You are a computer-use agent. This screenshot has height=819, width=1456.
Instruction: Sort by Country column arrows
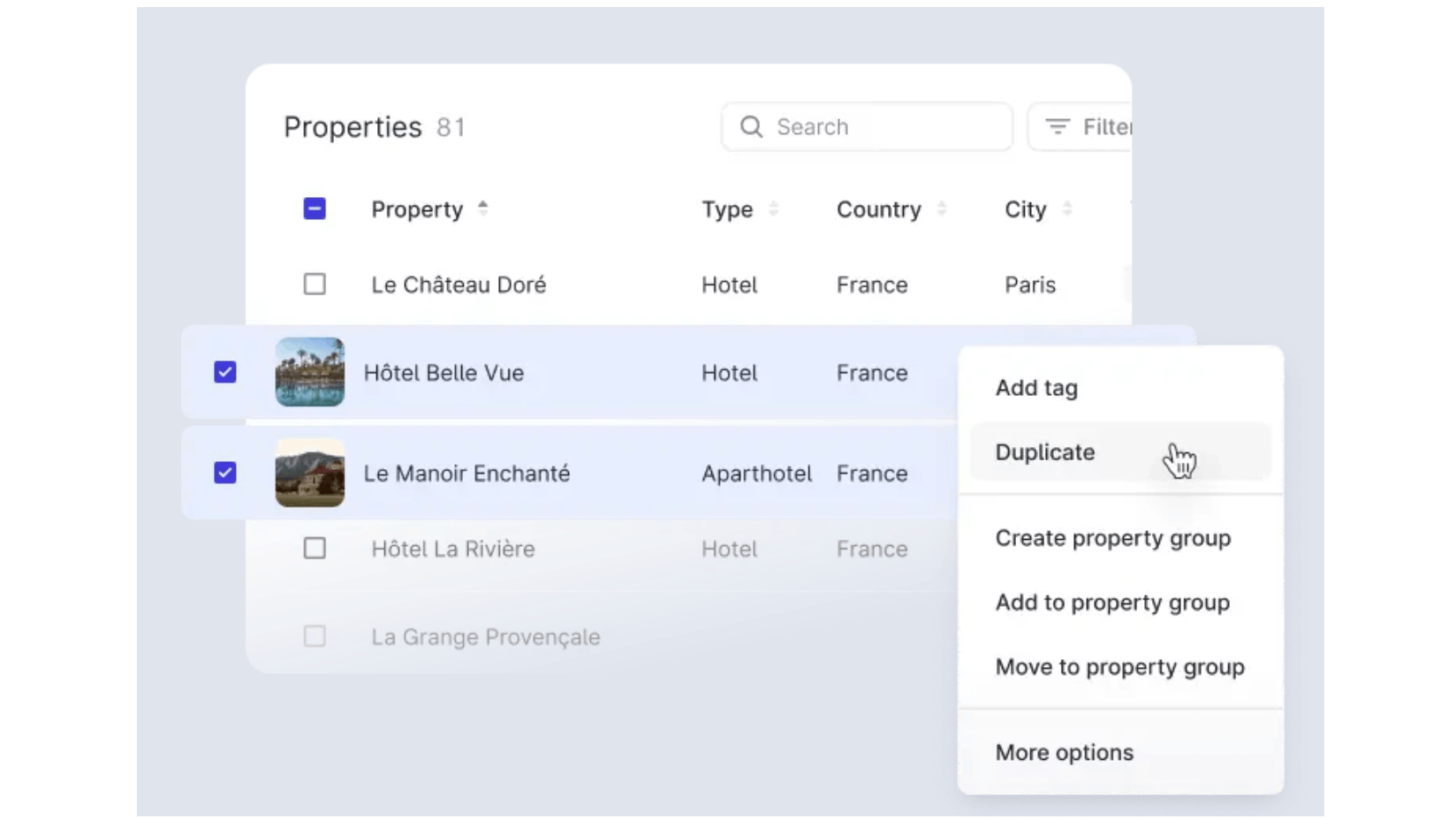941,209
